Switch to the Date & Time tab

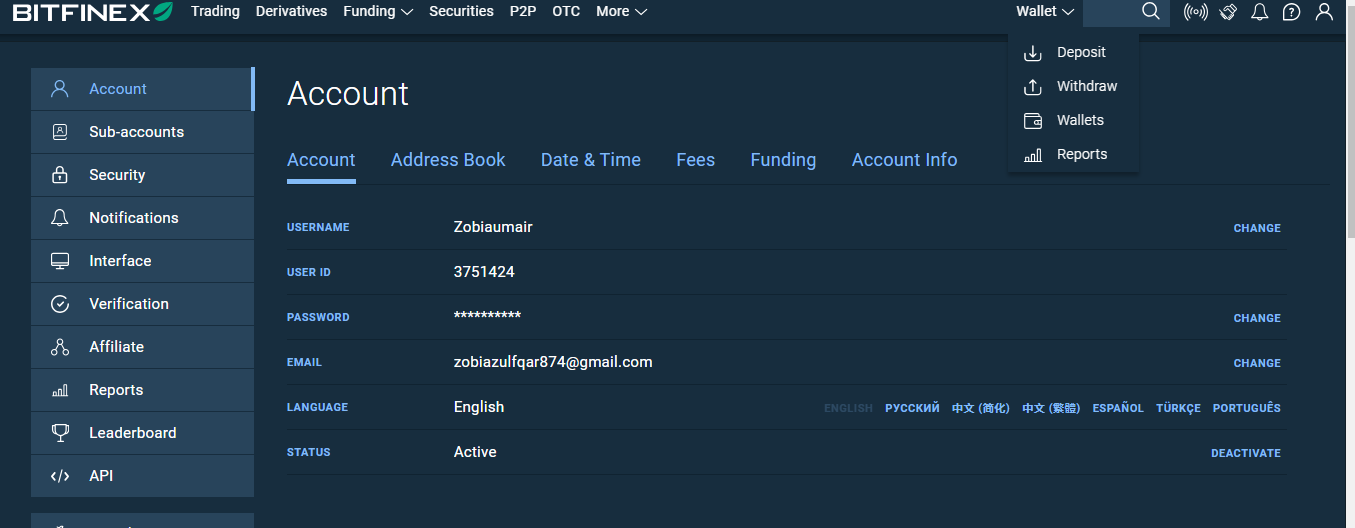(591, 160)
